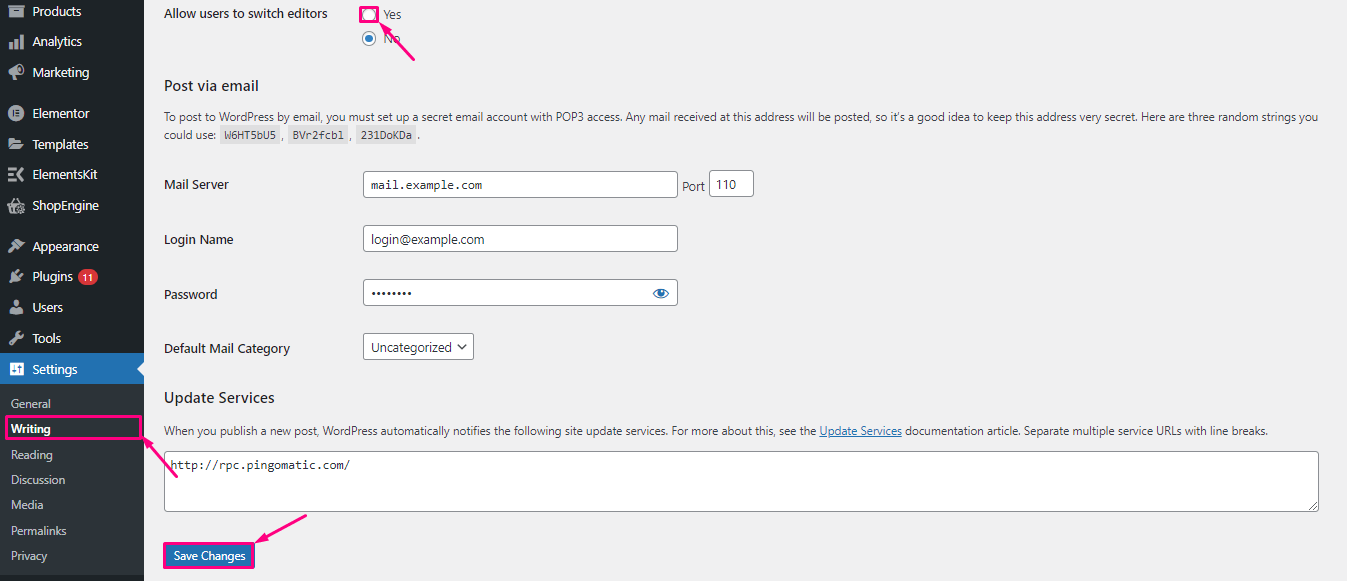Select the No radio button

pyautogui.click(x=369, y=39)
